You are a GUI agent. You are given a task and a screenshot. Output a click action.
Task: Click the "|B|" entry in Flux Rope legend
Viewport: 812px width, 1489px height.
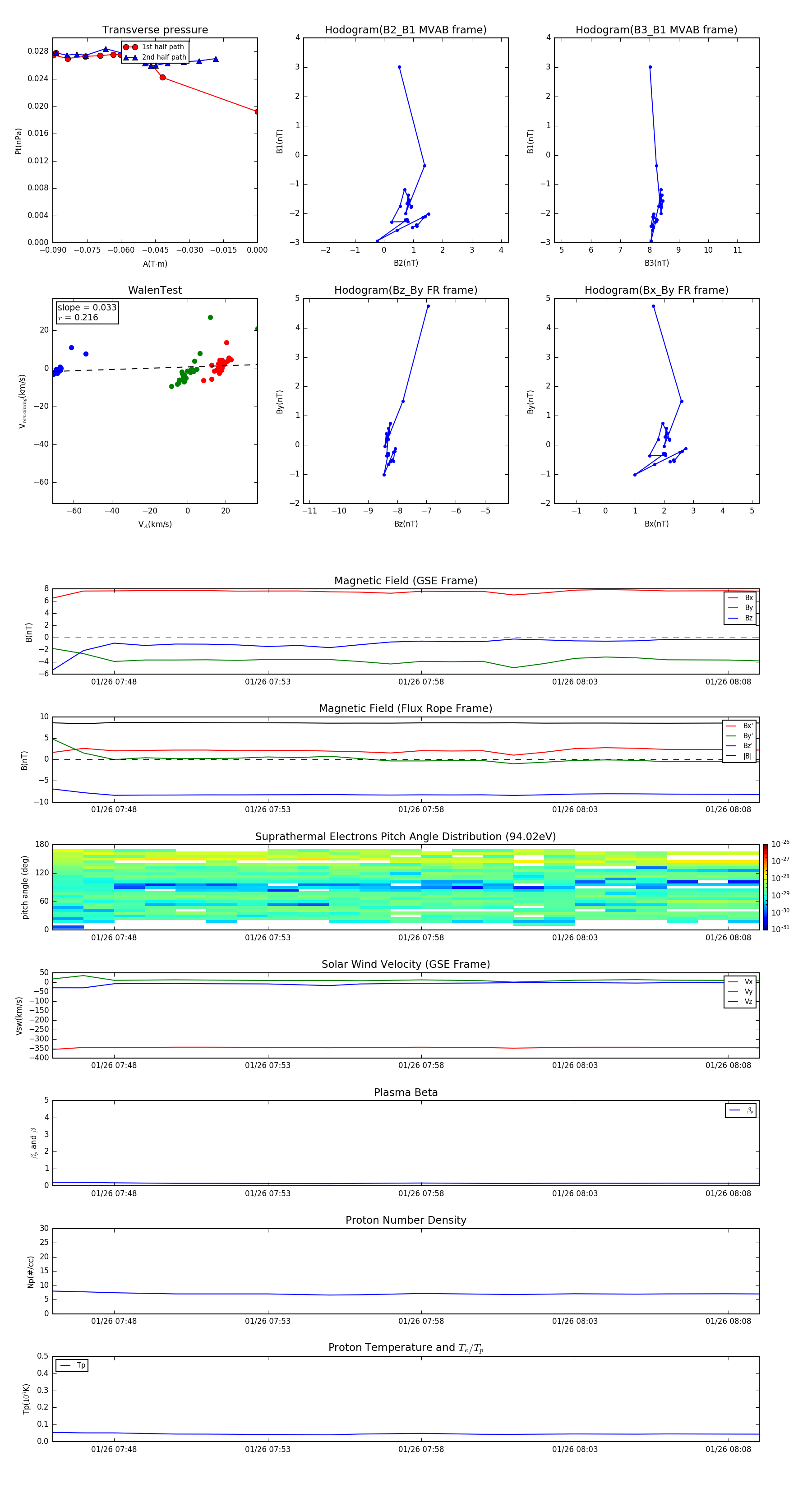coord(740,756)
